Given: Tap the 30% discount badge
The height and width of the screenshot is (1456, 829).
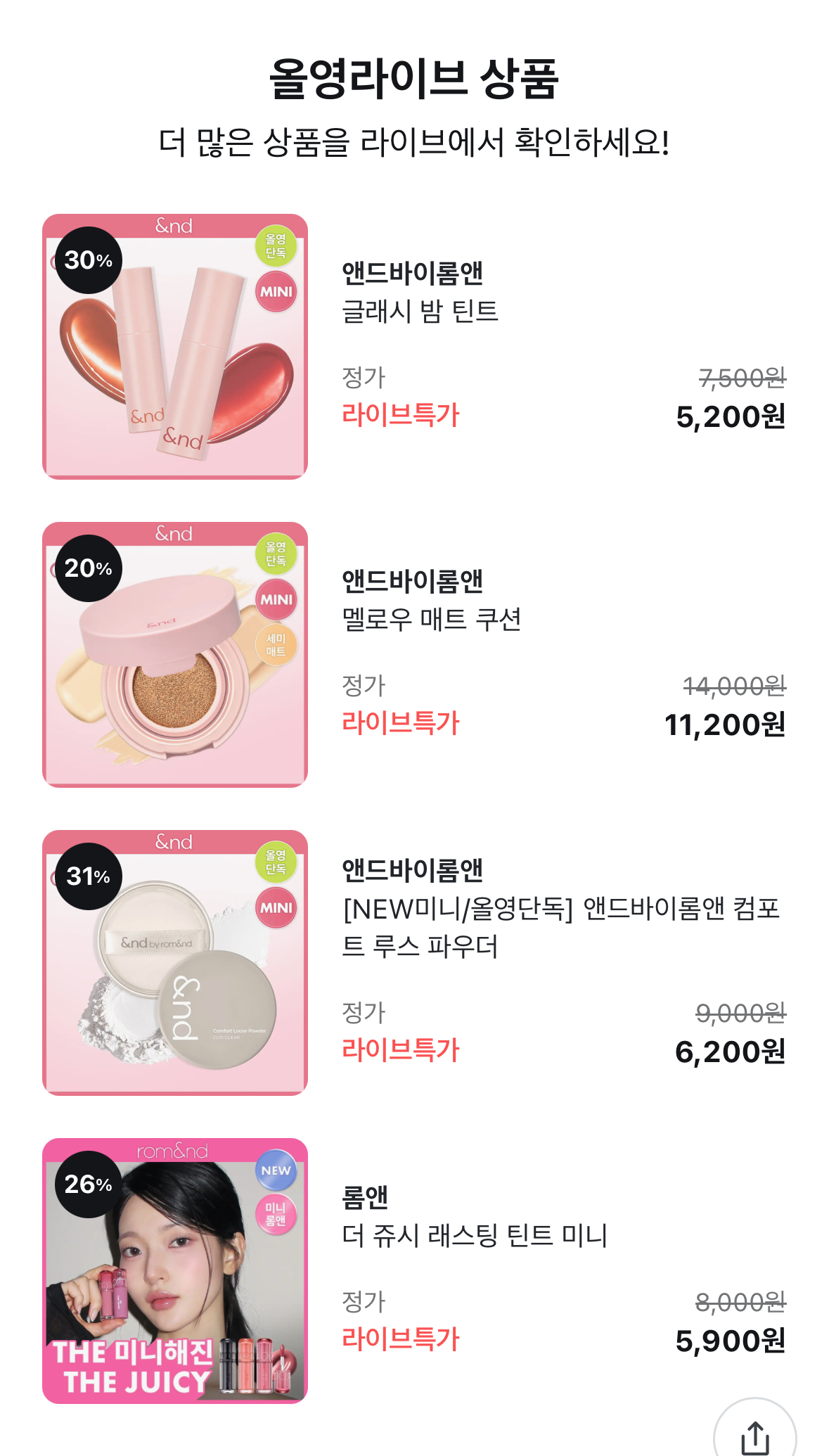Looking at the screenshot, I should [89, 260].
